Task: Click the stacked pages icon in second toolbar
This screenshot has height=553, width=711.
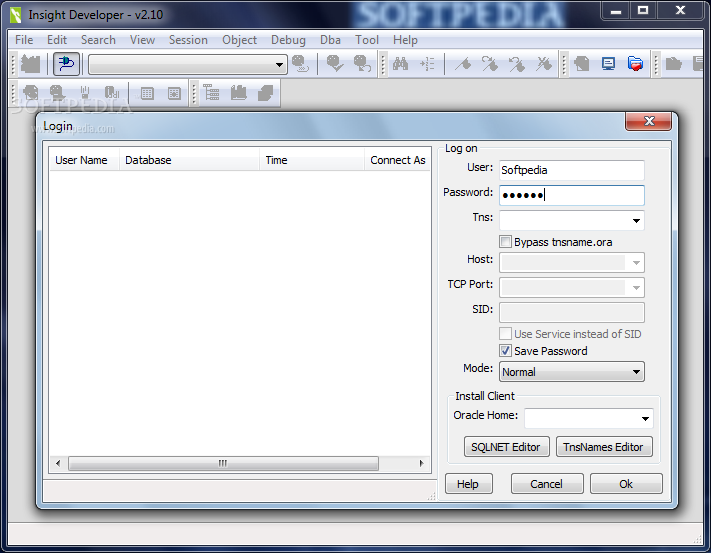Action: 265,93
